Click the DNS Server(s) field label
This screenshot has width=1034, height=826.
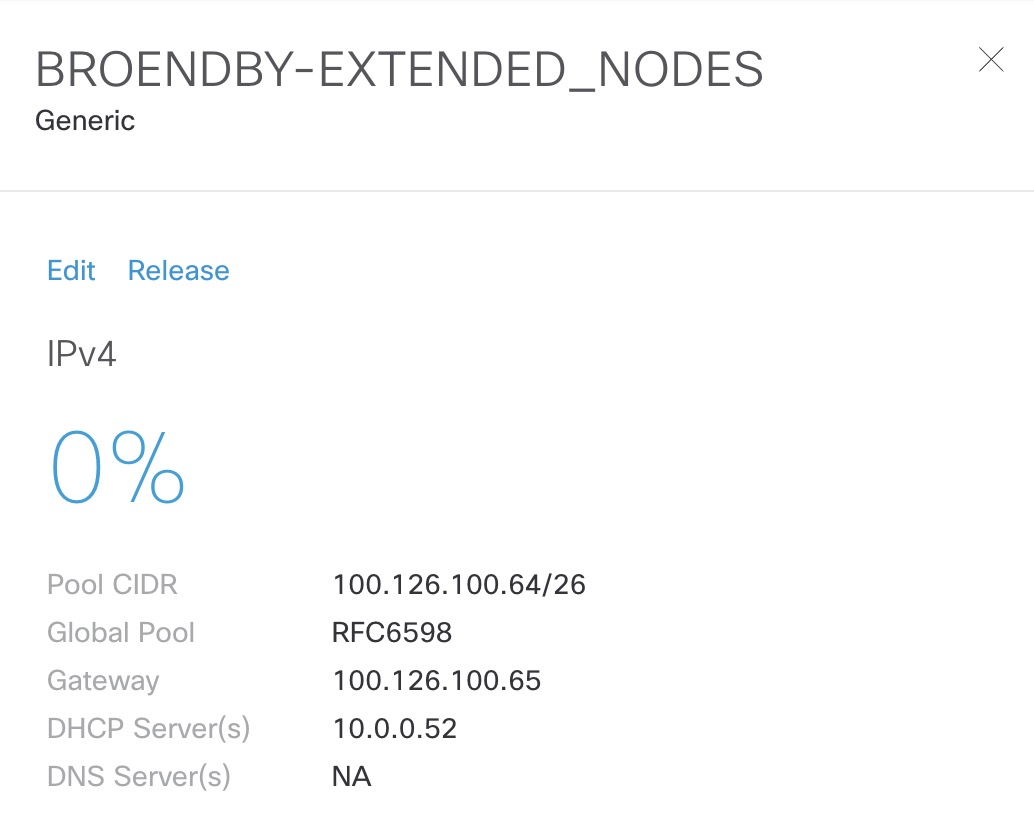pos(138,777)
